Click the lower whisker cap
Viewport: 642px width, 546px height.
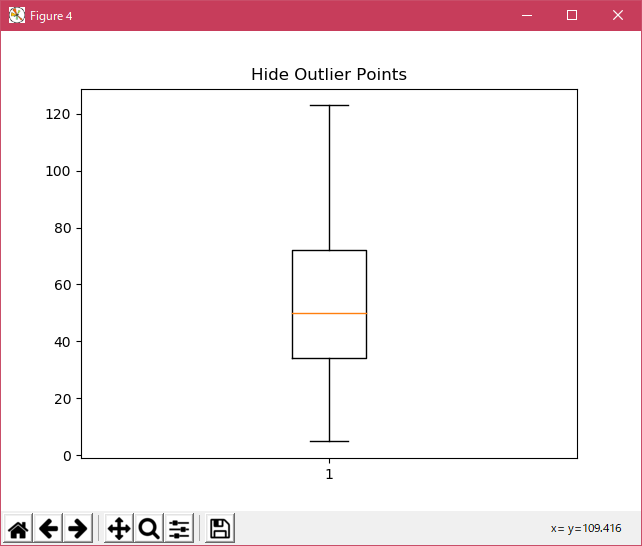coord(329,441)
